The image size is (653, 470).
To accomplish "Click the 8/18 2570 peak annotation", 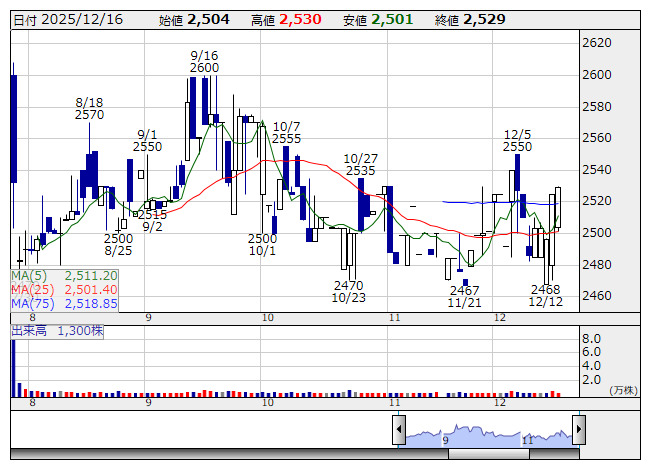I will click(x=89, y=109).
